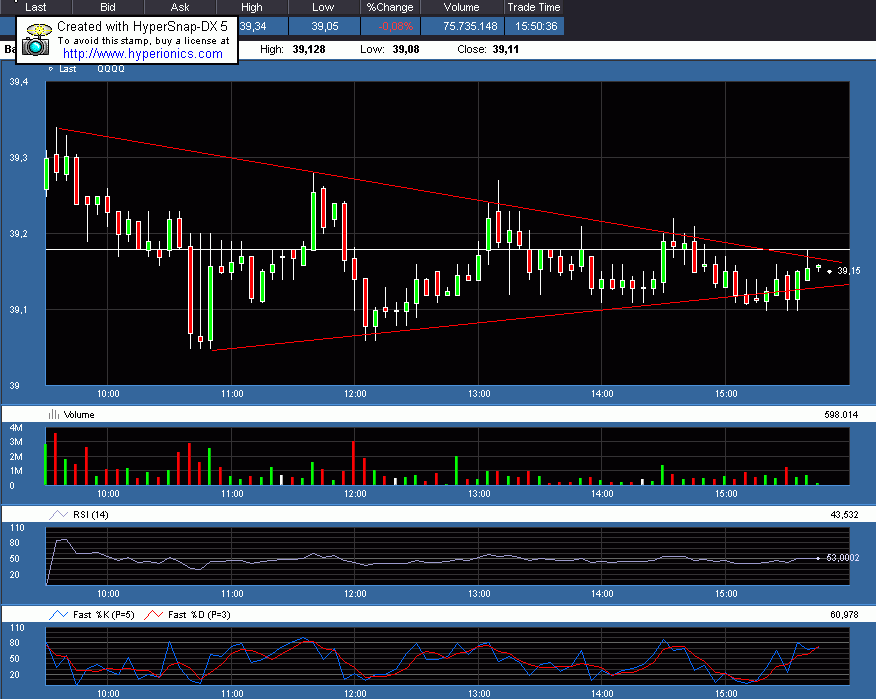Click the RSI (14) line icon
The height and width of the screenshot is (699, 876).
pyautogui.click(x=58, y=515)
